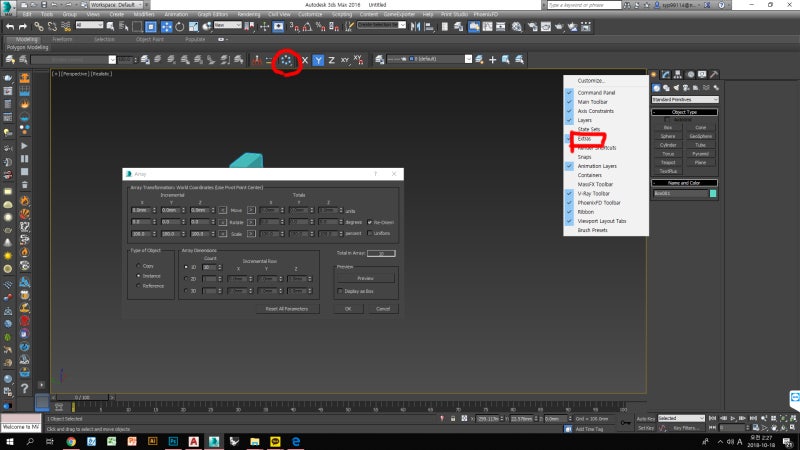Open Photoshop from Windows taskbar
The image size is (800, 450).
point(173,441)
